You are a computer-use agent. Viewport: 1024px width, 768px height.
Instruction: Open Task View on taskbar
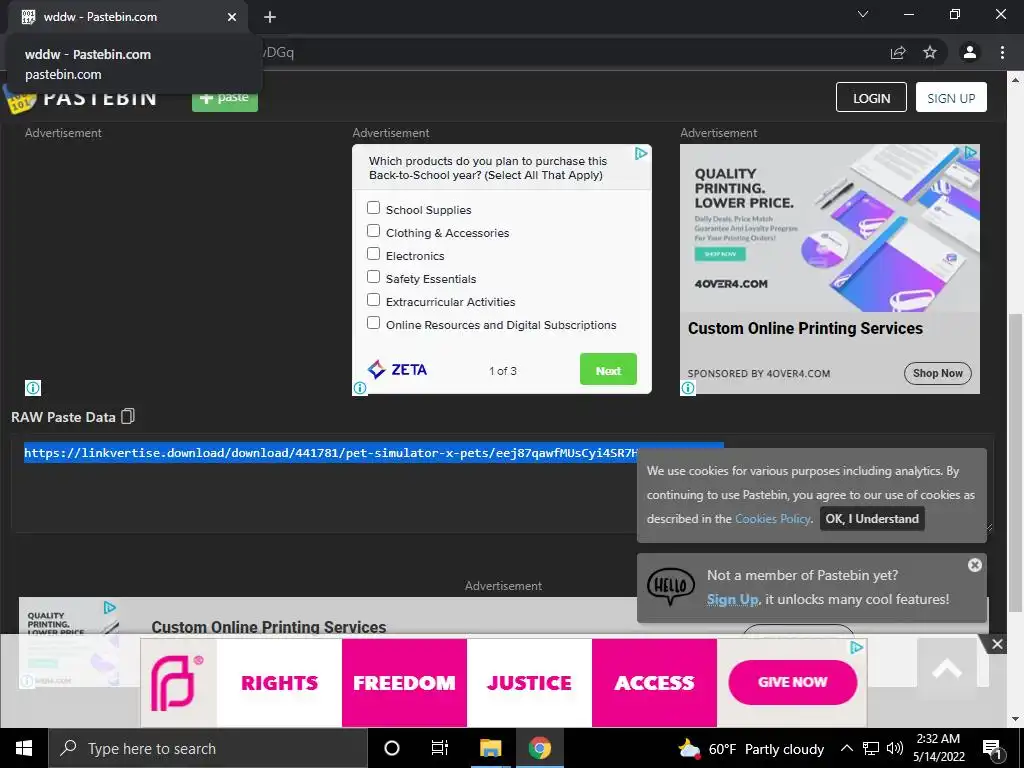pos(440,748)
